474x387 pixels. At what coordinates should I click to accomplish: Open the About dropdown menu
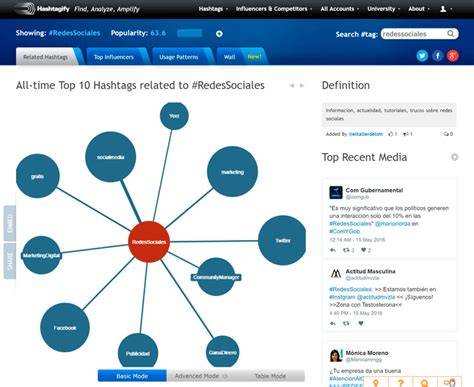click(419, 9)
